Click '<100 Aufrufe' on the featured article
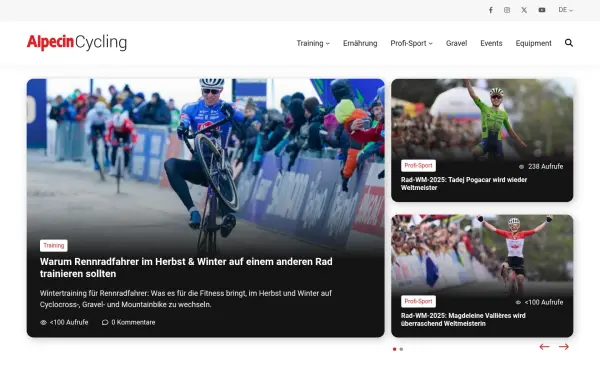Viewport: 600px width, 375px height. click(x=69, y=323)
